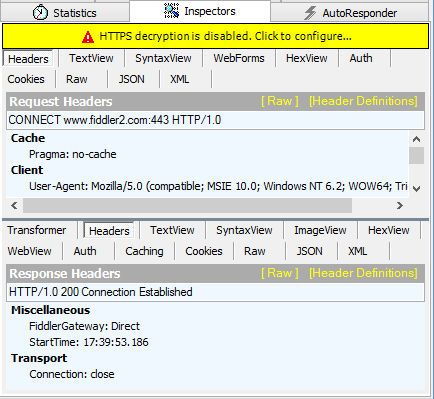Open the Statistics tab
This screenshot has width=434, height=399.
[x=65, y=13]
